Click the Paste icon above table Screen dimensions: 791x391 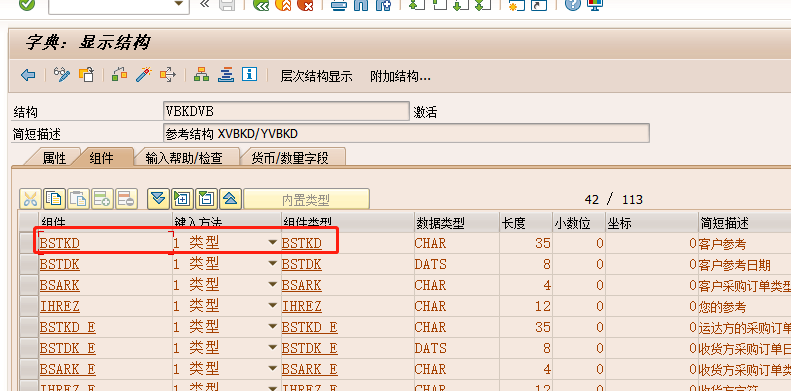[x=78, y=199]
